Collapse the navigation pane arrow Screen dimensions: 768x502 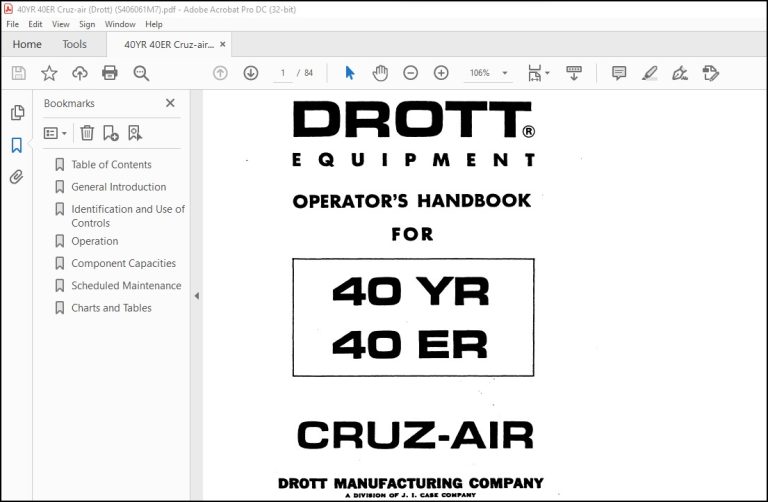[x=196, y=296]
